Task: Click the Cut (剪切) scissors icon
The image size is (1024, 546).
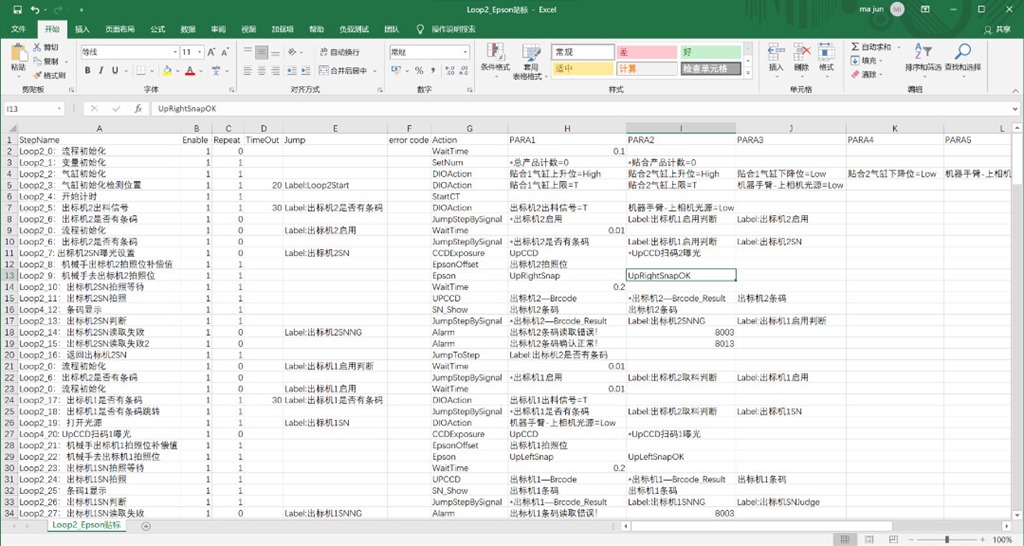Action: tap(37, 48)
